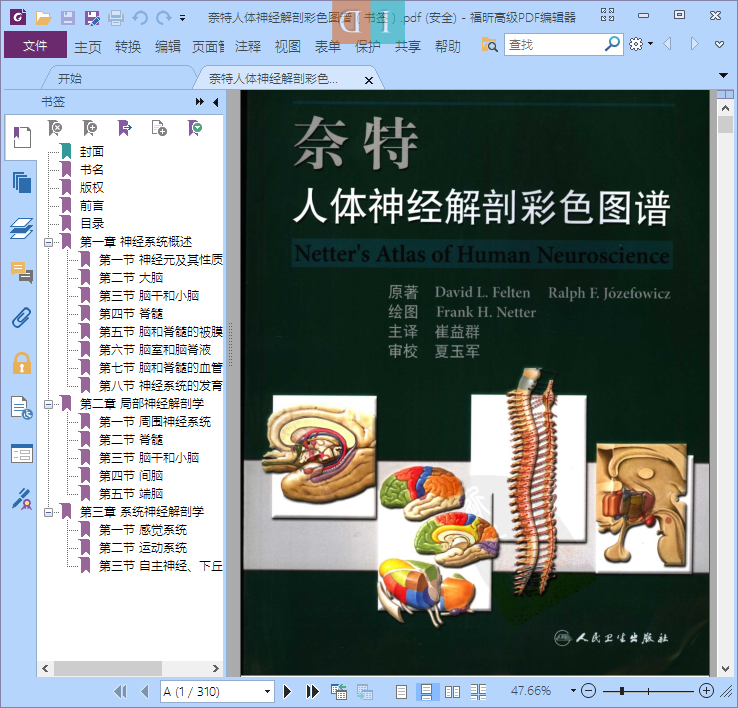Collapse the ribbon with chevron icon
The height and width of the screenshot is (708, 738).
(719, 44)
